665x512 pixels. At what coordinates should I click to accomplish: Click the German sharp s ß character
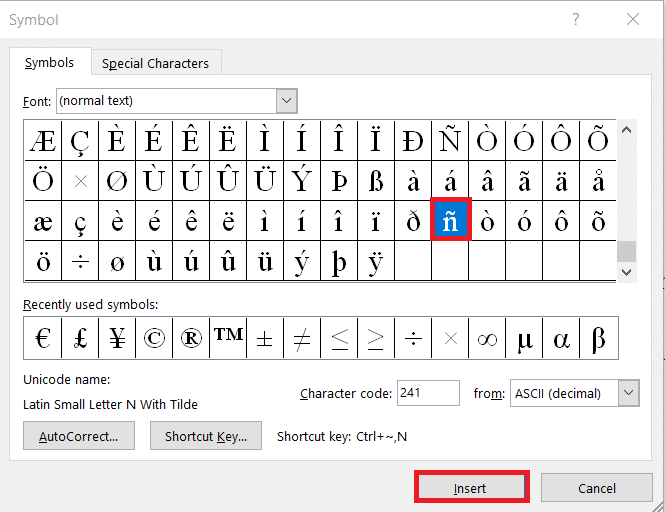pos(376,180)
